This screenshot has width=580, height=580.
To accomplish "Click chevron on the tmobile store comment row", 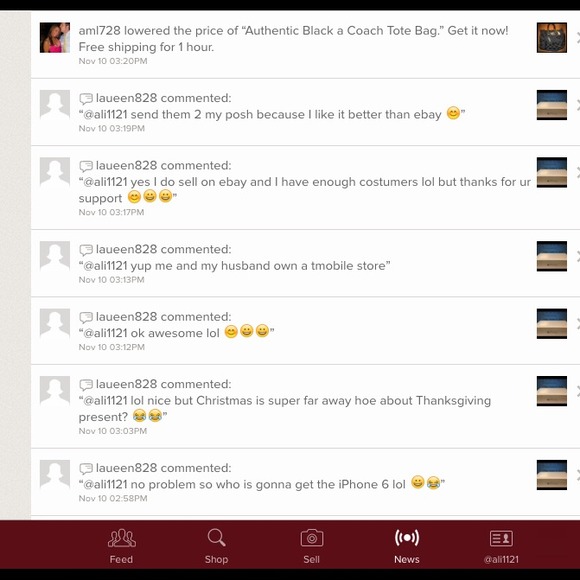I will point(577,256).
